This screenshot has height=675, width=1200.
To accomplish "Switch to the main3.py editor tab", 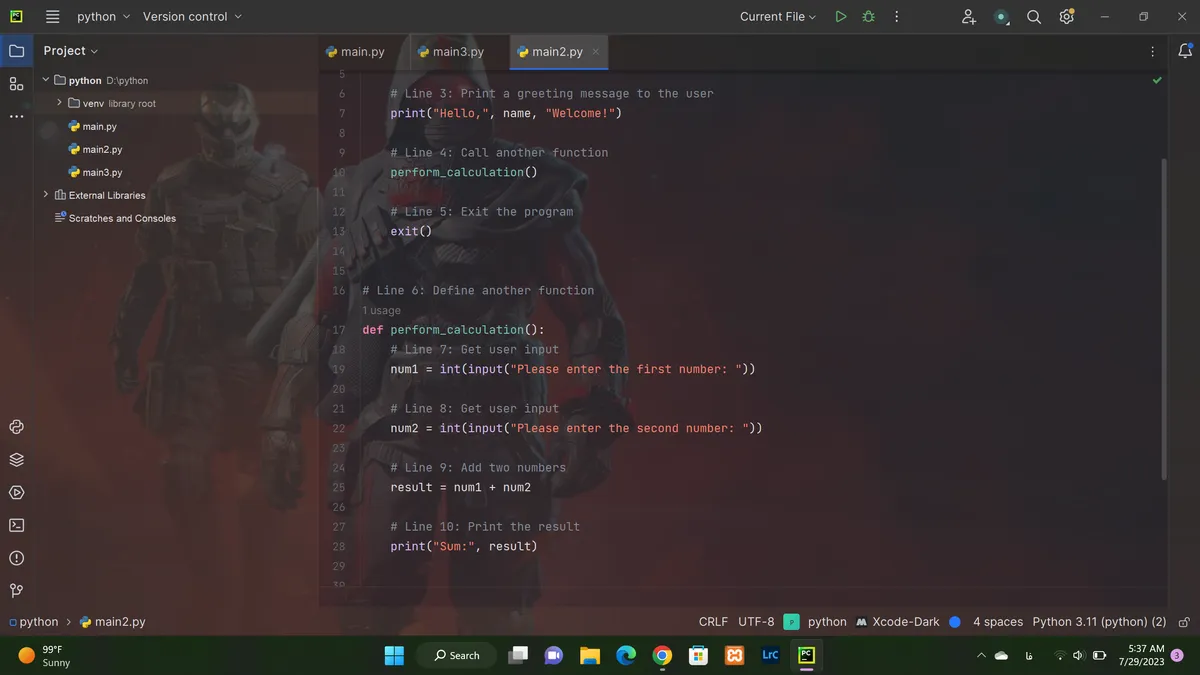I will coord(451,52).
